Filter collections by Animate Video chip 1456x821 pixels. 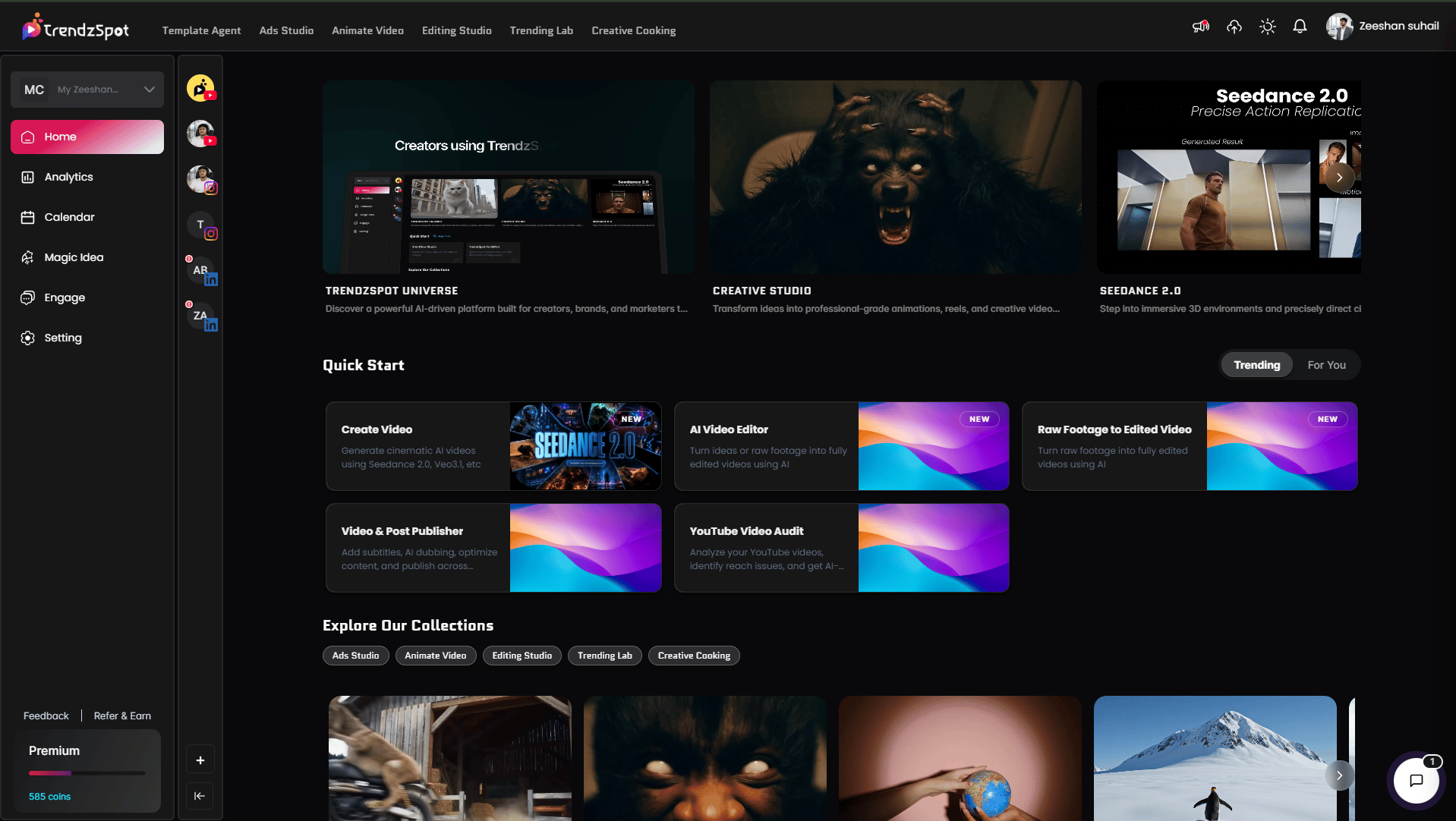[436, 656]
